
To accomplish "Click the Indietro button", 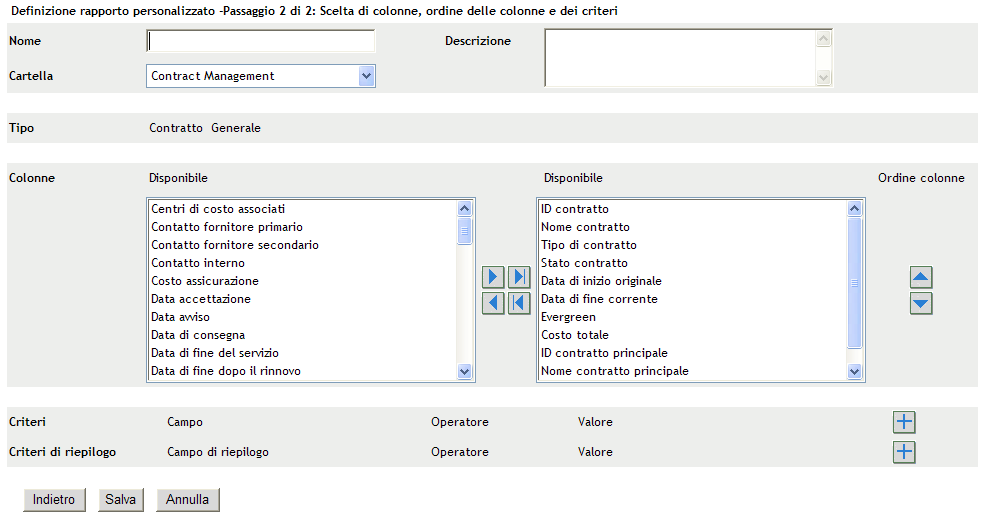I will pyautogui.click(x=54, y=499).
